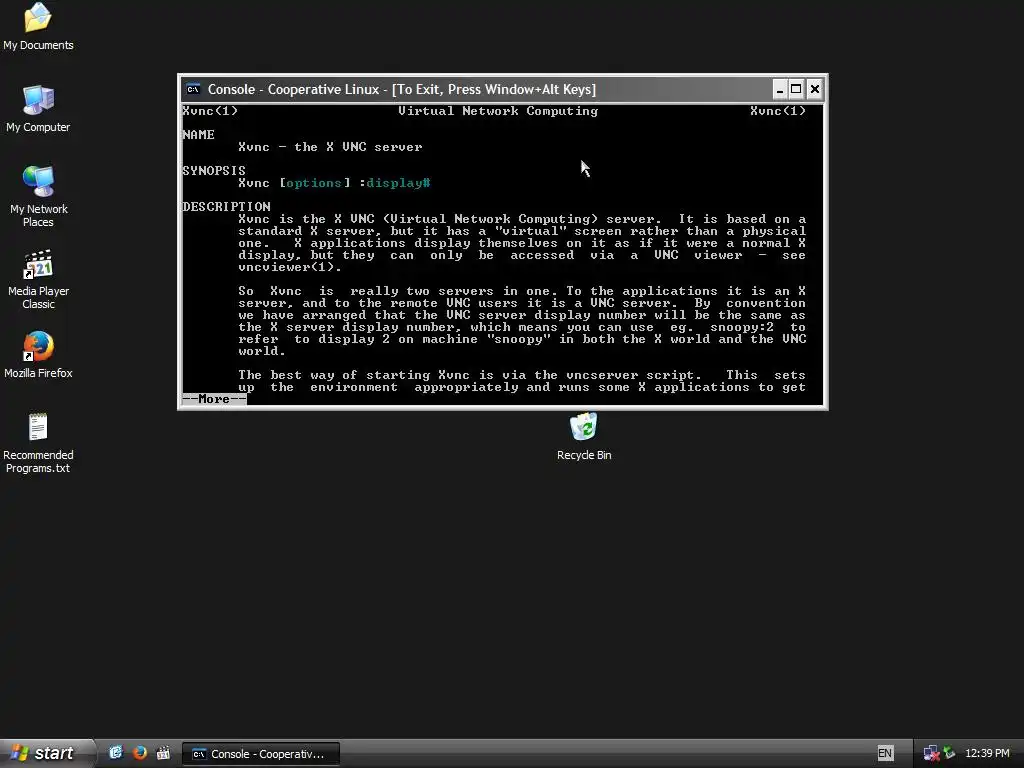
Task: Minimize the Cooperative Linux console window
Action: [x=780, y=89]
